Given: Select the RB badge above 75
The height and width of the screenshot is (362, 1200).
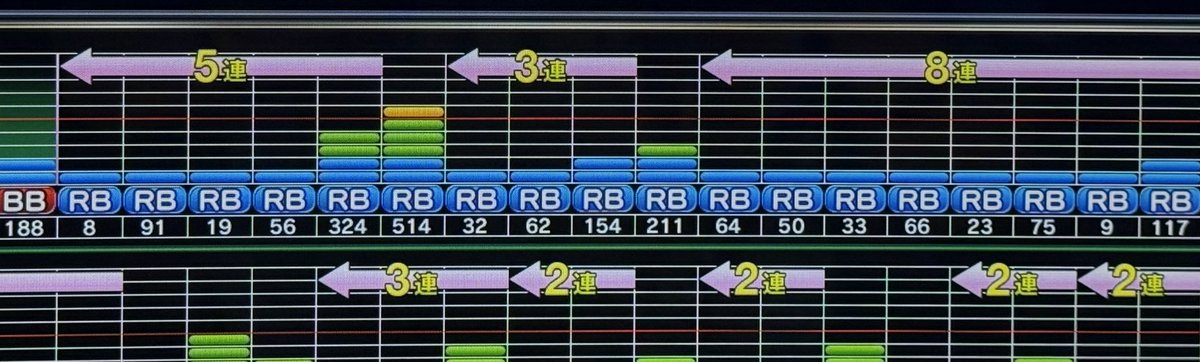Looking at the screenshot, I should 1045,201.
